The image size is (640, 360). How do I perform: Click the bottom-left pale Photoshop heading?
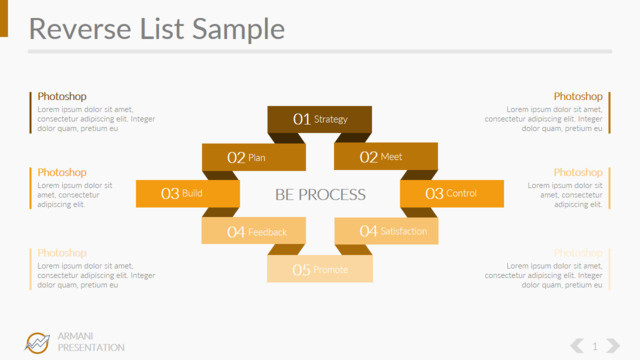pos(62,253)
